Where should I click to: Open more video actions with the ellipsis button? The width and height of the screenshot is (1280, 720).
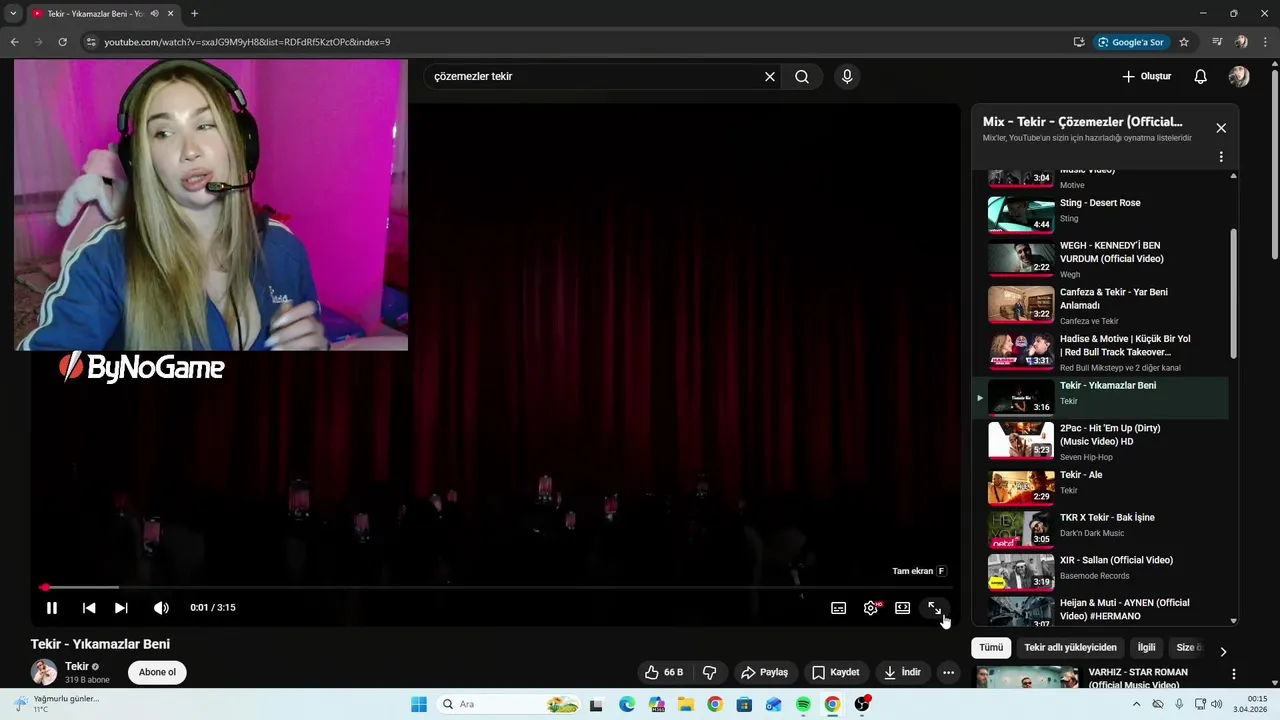coord(948,672)
